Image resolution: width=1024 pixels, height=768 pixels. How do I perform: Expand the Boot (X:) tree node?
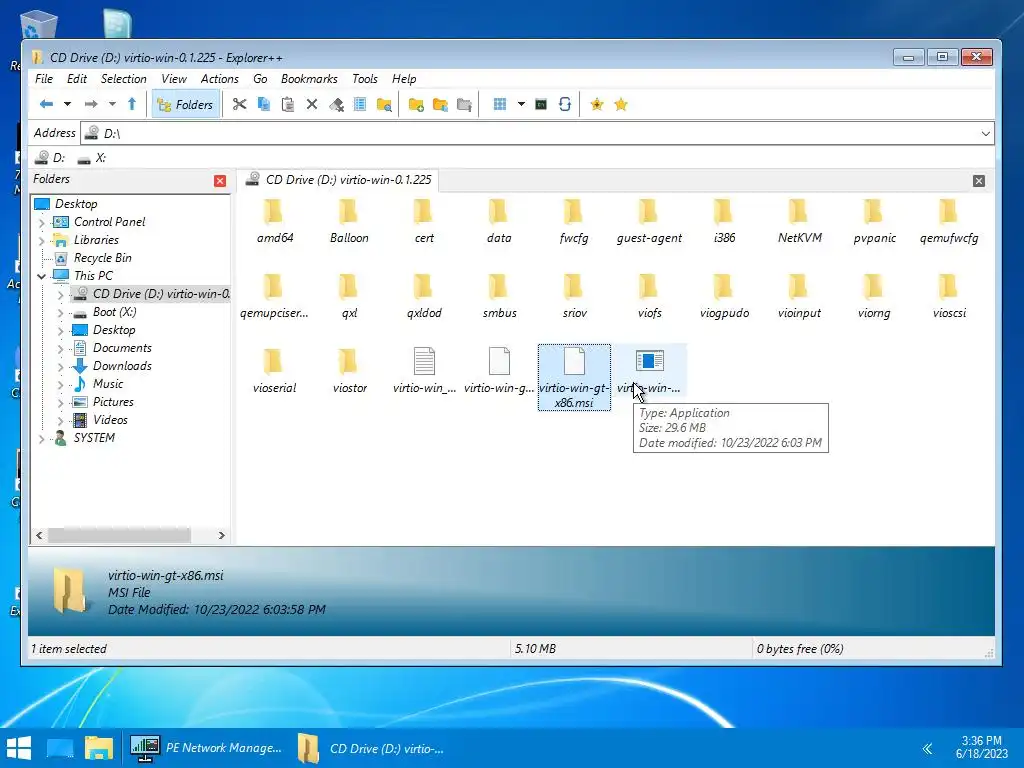click(61, 313)
